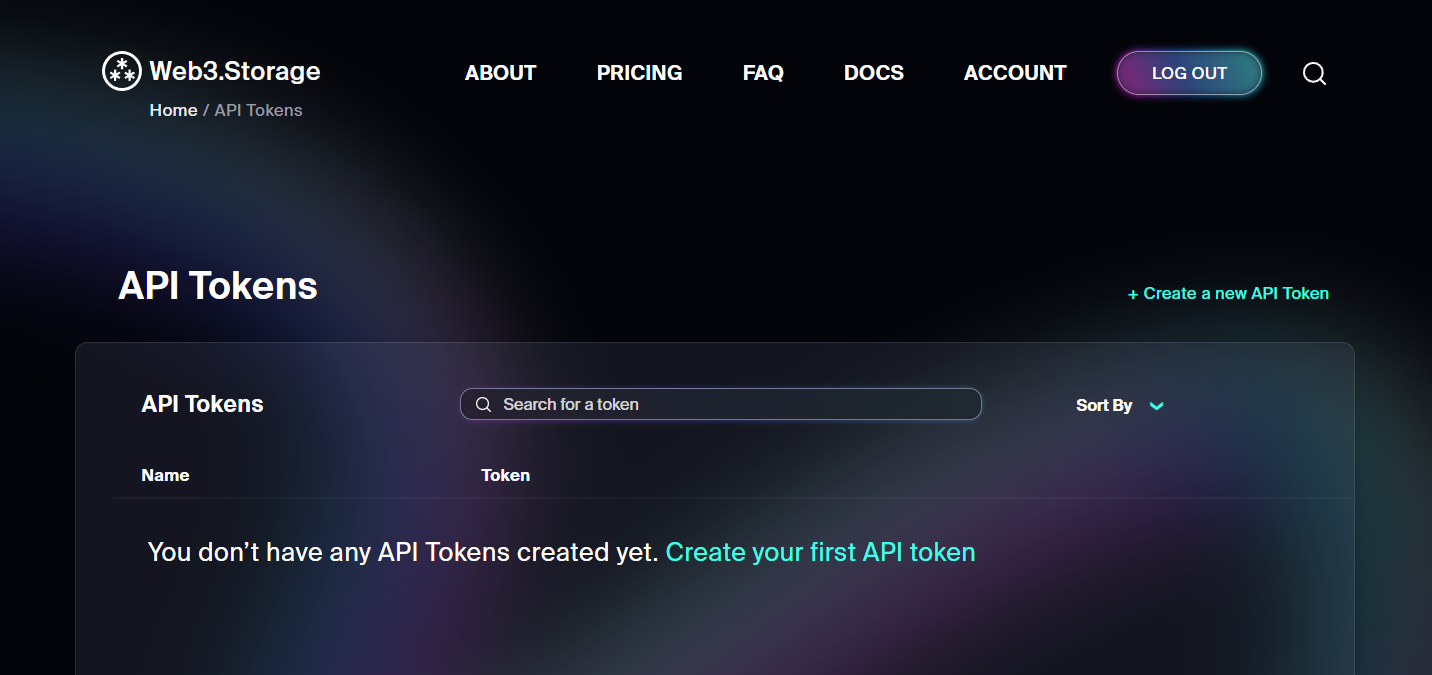The height and width of the screenshot is (675, 1432).
Task: Navigate to DOCS in the header
Action: point(874,73)
